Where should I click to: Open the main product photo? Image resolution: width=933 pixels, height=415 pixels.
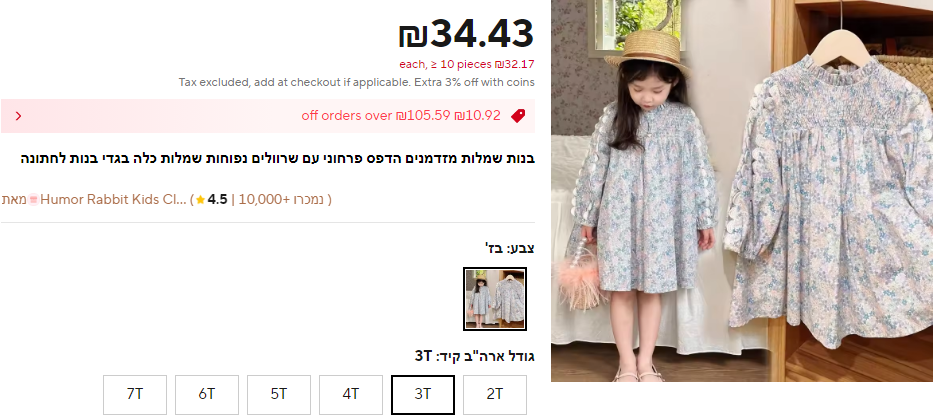(741, 191)
